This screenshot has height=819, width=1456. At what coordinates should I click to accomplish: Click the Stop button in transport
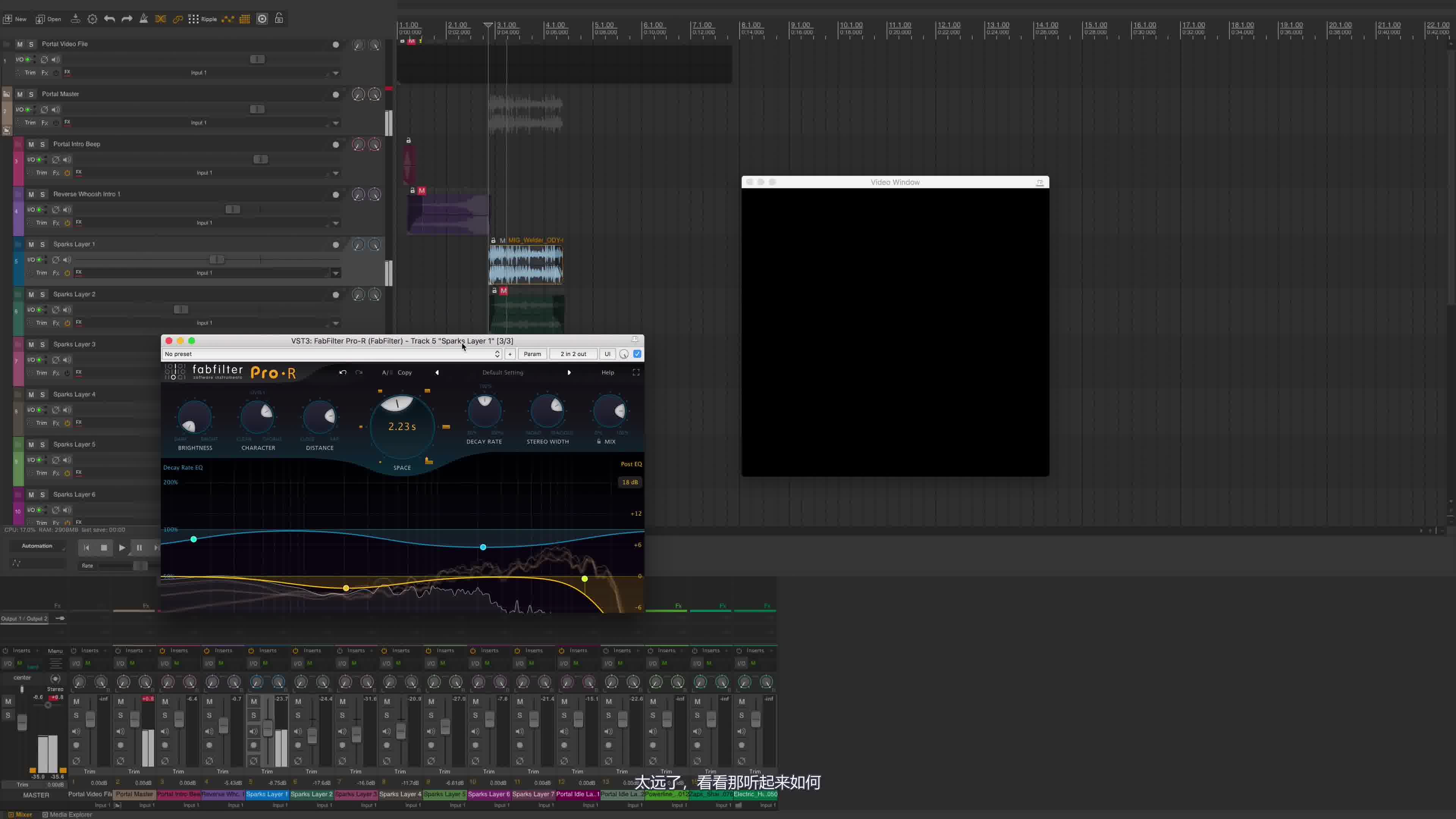(104, 548)
